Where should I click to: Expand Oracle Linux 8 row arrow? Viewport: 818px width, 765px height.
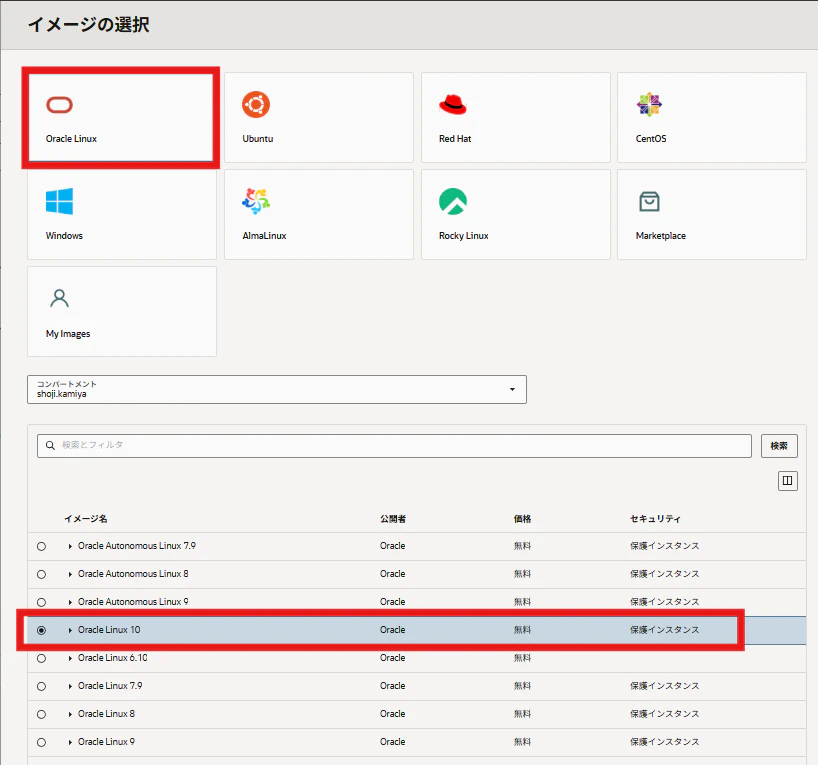70,714
